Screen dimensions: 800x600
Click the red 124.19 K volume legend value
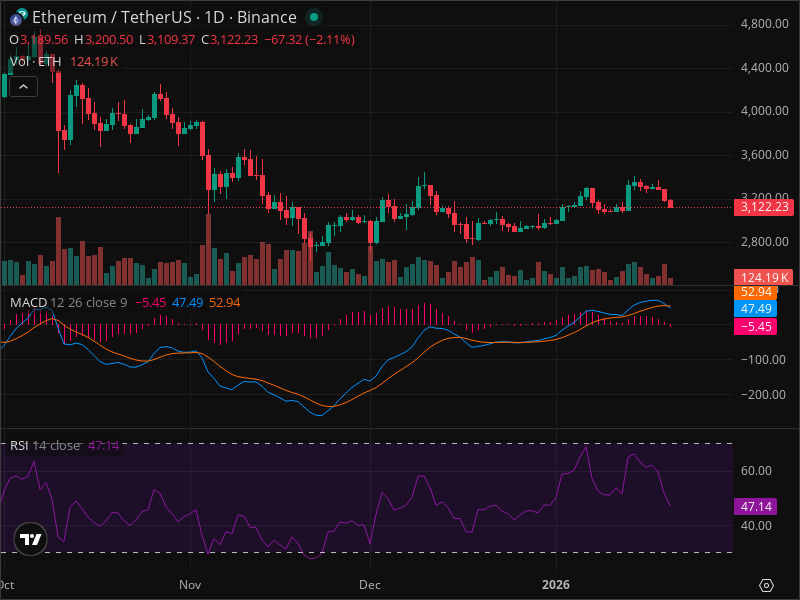(94, 62)
